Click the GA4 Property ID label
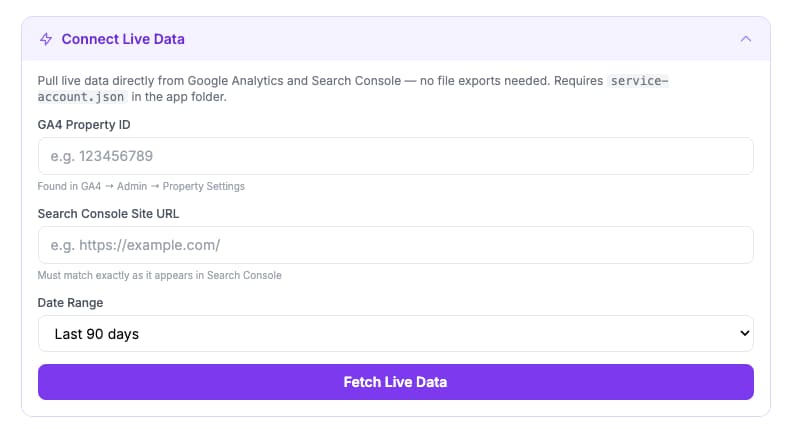Viewport: 790px width, 429px height. (84, 125)
